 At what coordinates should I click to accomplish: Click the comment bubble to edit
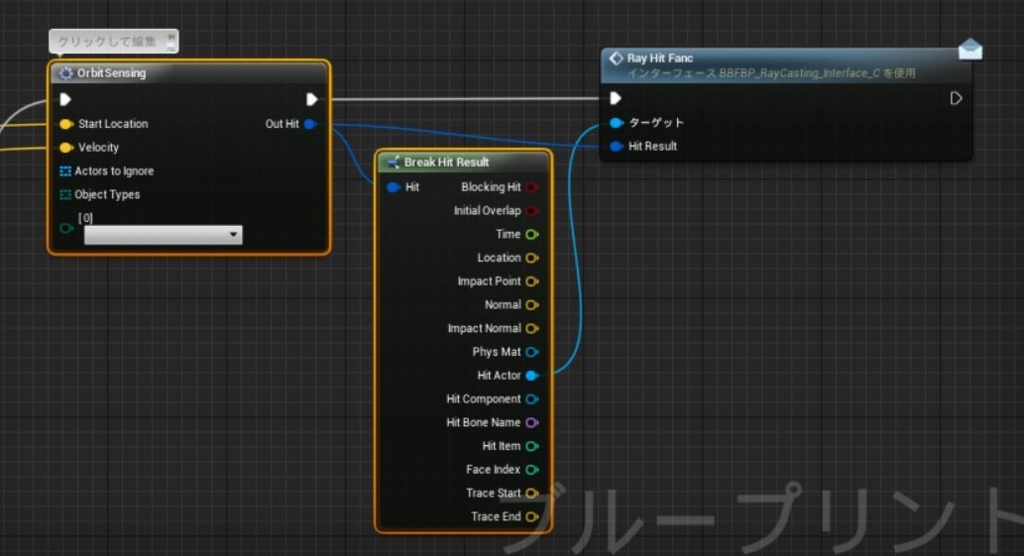113,41
